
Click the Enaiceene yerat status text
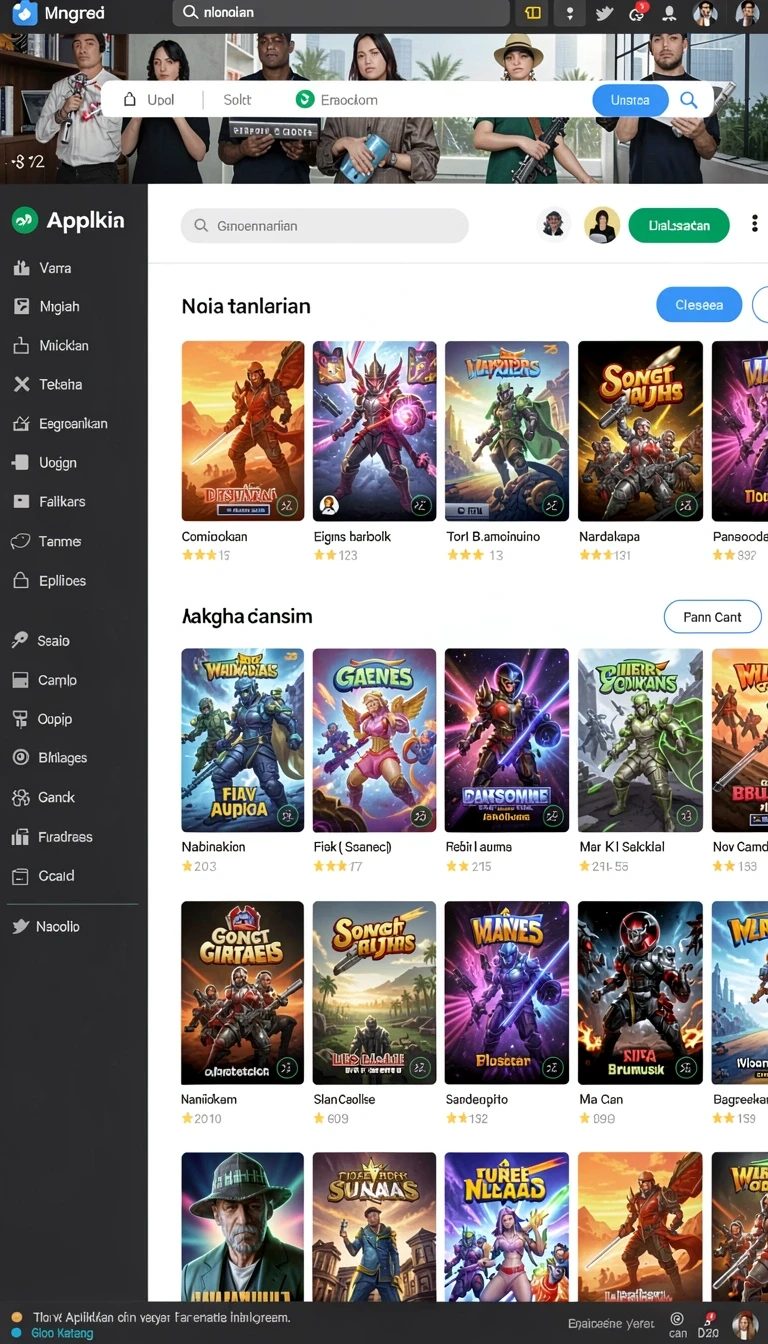pos(611,1322)
